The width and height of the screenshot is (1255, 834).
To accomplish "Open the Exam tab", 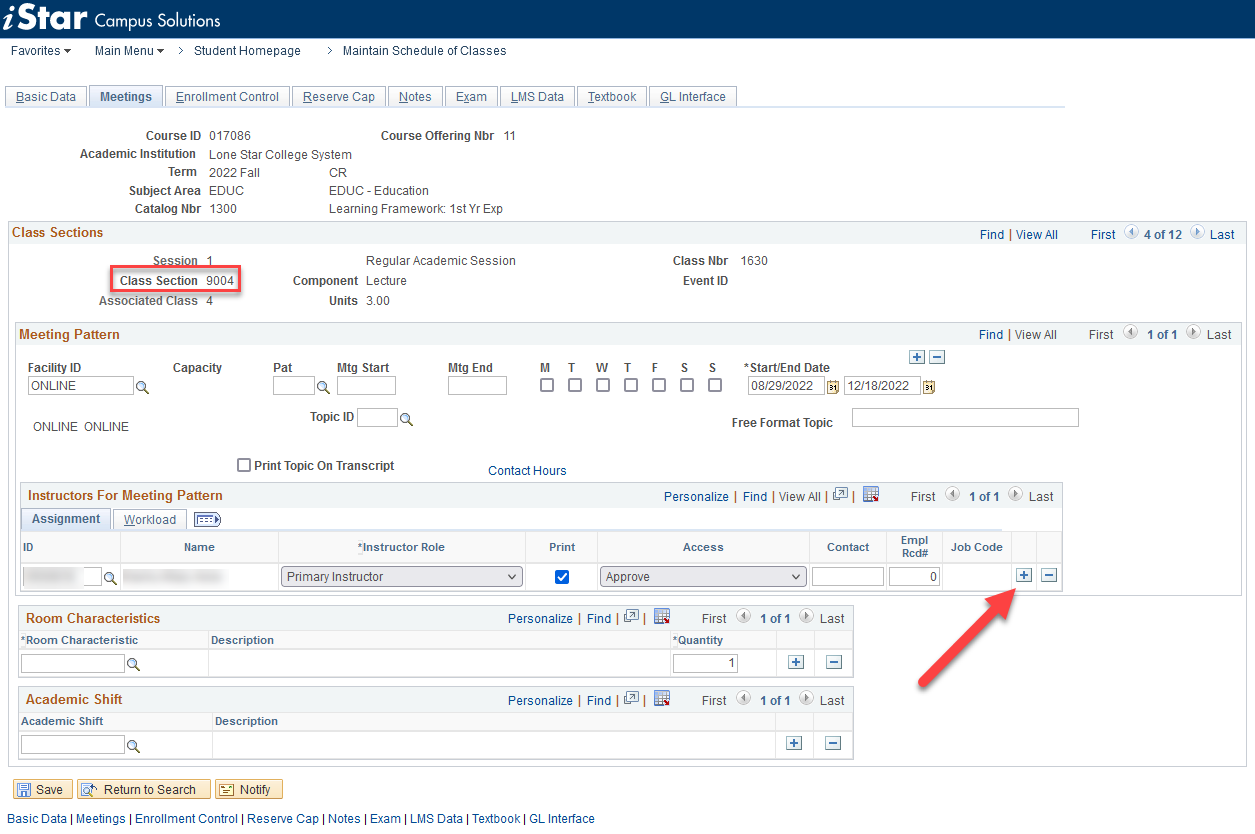I will pos(471,97).
